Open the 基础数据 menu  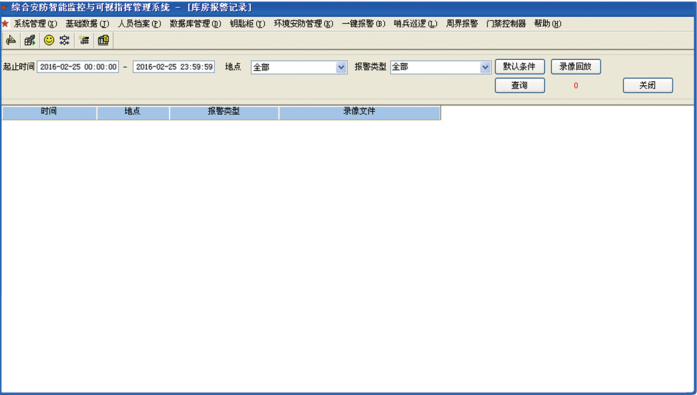point(87,24)
